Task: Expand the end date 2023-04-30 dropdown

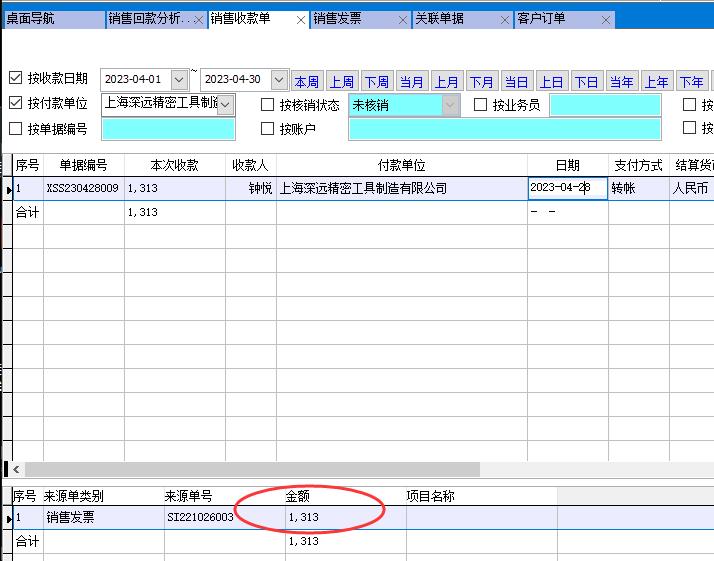Action: (x=280, y=80)
